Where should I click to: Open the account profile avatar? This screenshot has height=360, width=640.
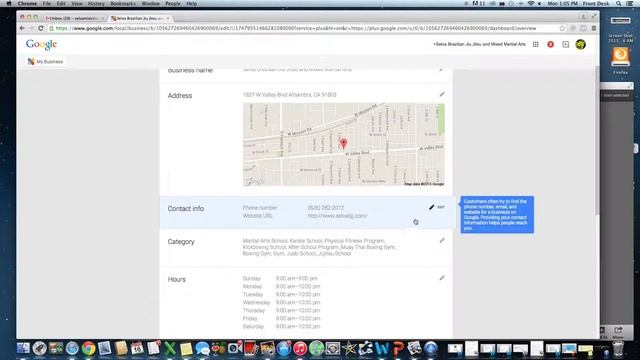click(x=580, y=44)
